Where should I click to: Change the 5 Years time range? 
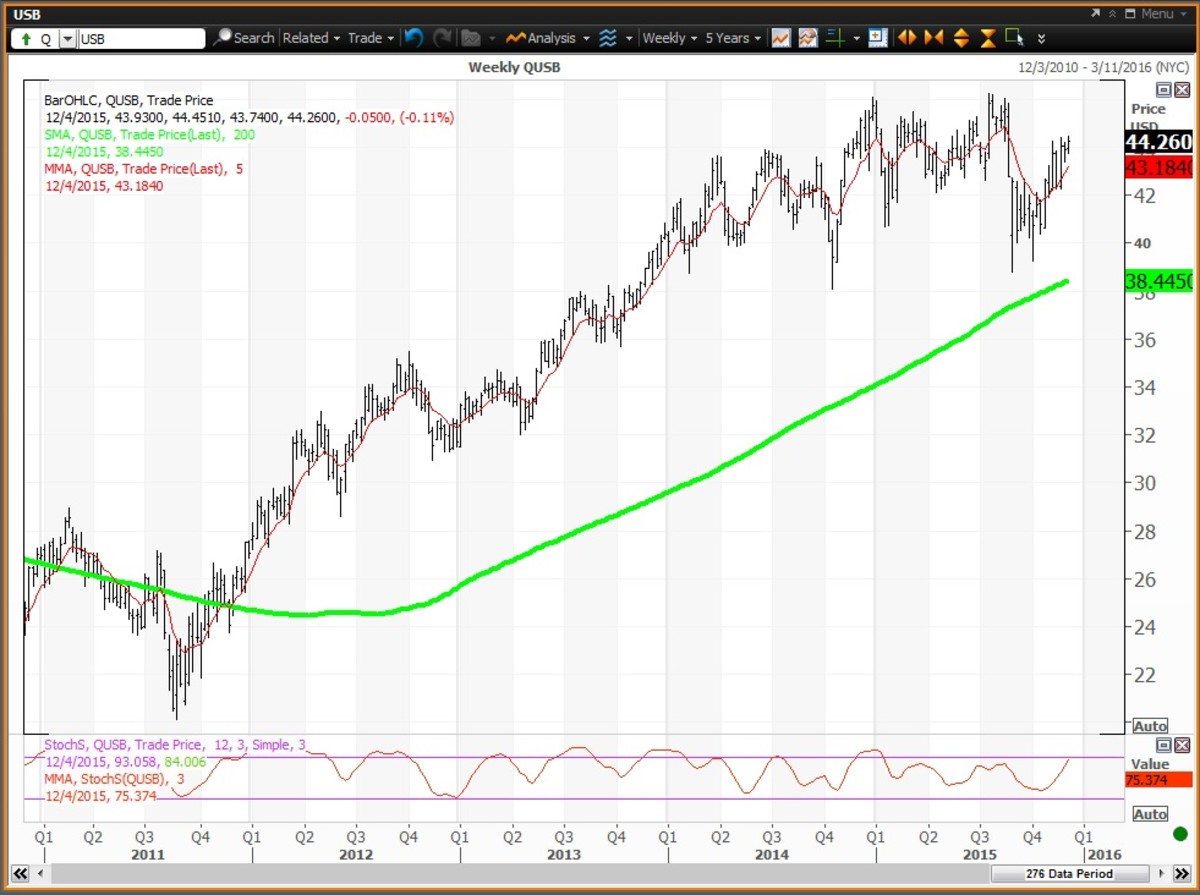(x=732, y=38)
